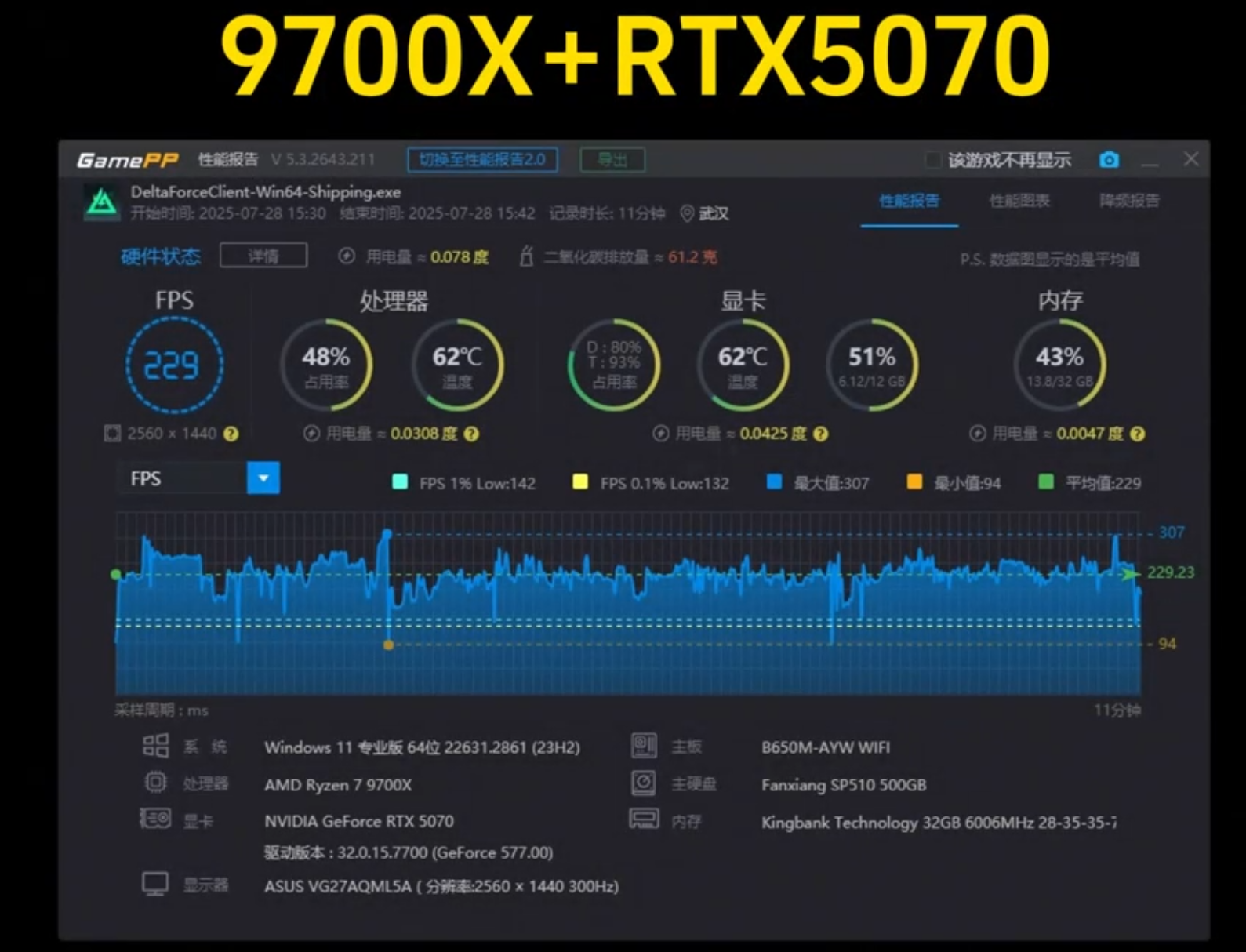Click the driver version 32.0.15.7700 text
This screenshot has width=1246, height=952.
click(x=409, y=852)
